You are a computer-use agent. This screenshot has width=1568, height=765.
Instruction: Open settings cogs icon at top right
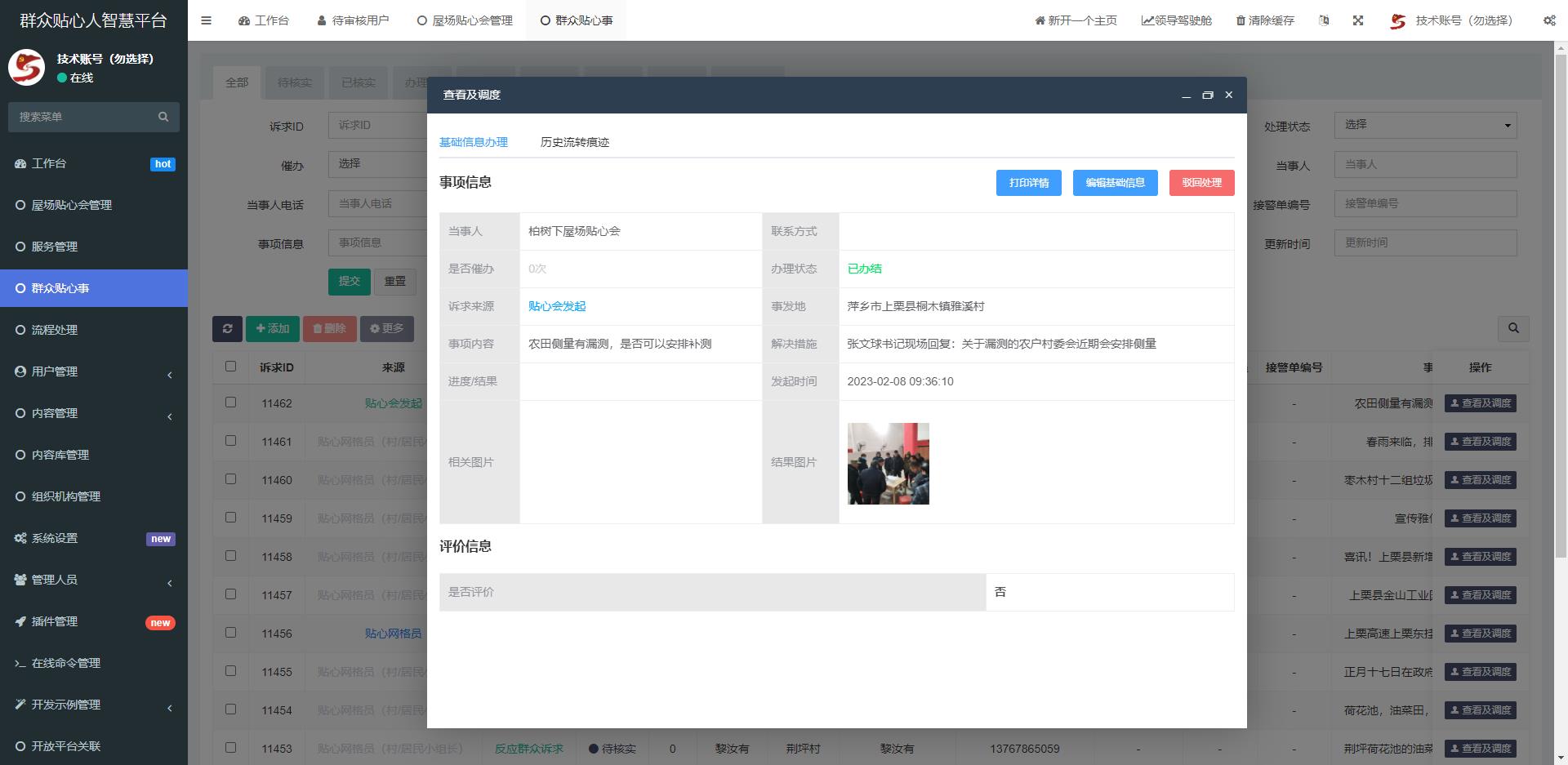click(1549, 20)
